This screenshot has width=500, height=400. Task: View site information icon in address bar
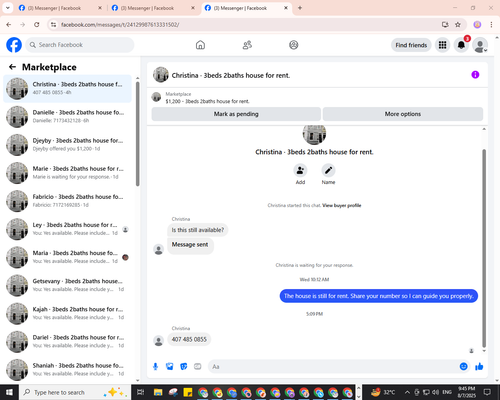pyautogui.click(x=54, y=24)
